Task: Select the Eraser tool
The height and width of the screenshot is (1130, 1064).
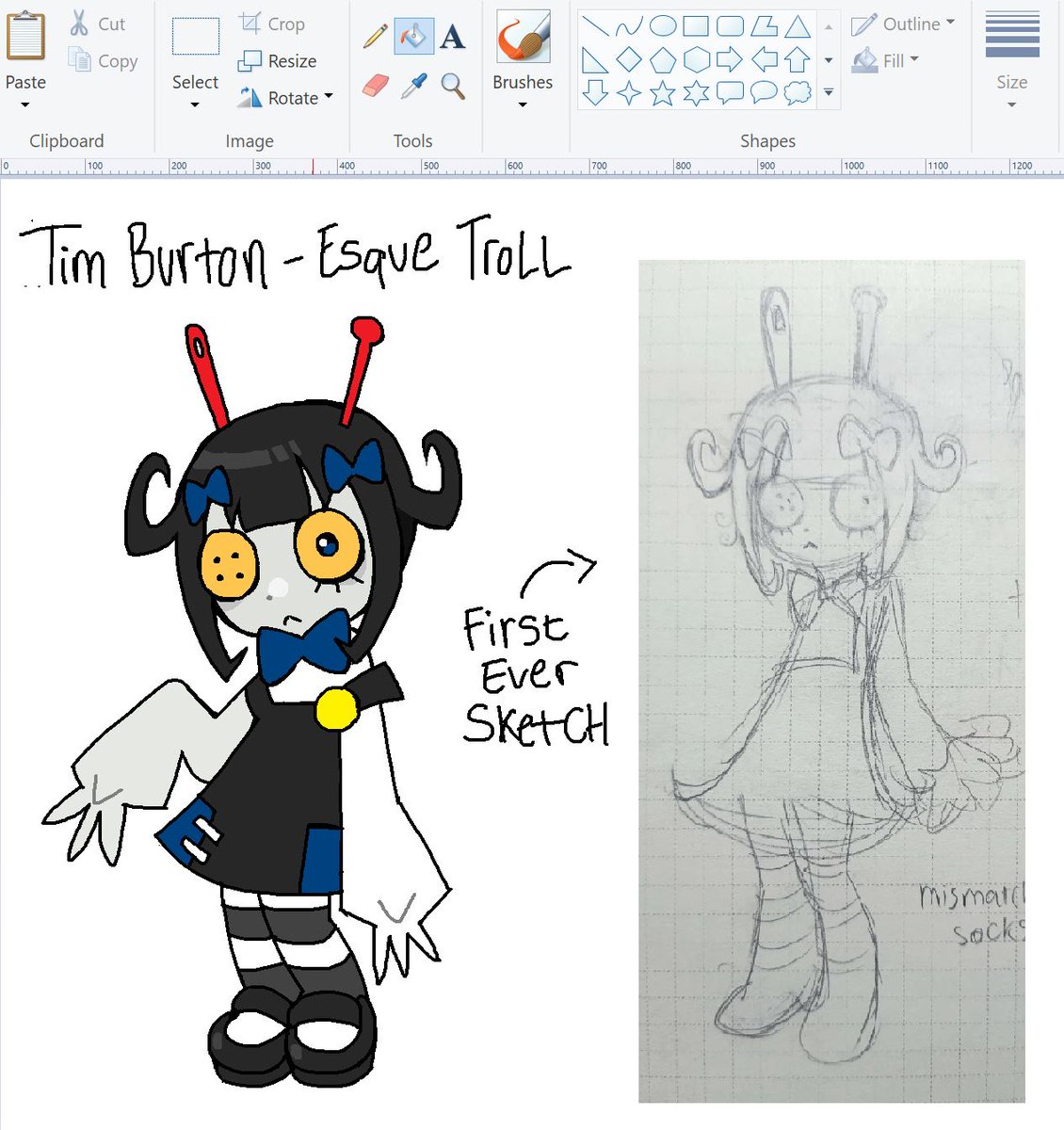Action: 375,87
